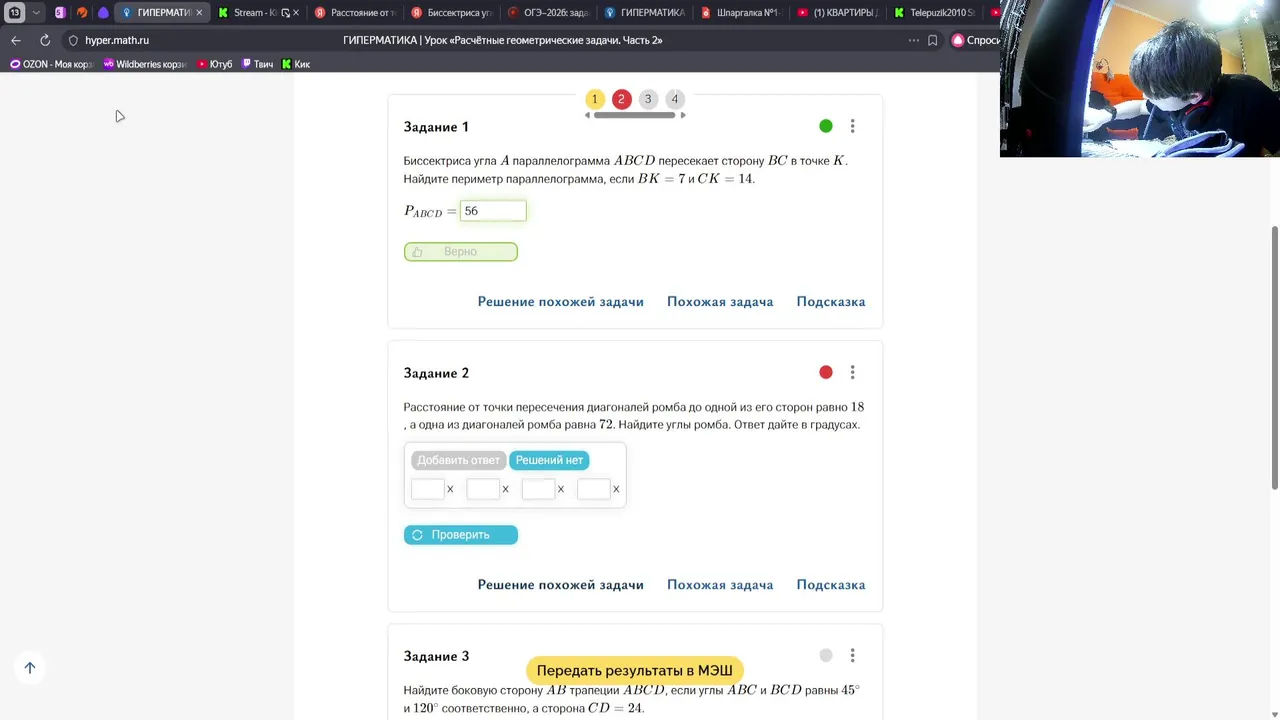Click the red status dot of Задание 2
The width and height of the screenshot is (1280, 720).
pyautogui.click(x=826, y=372)
